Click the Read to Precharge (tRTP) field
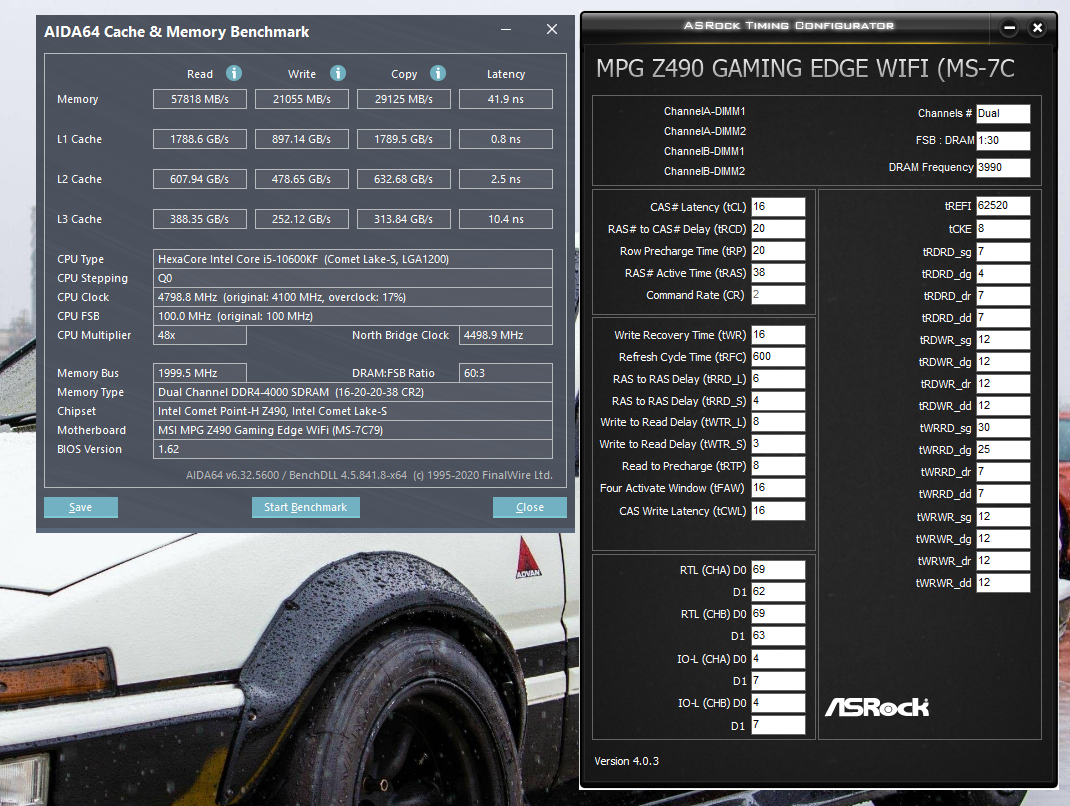 [778, 465]
